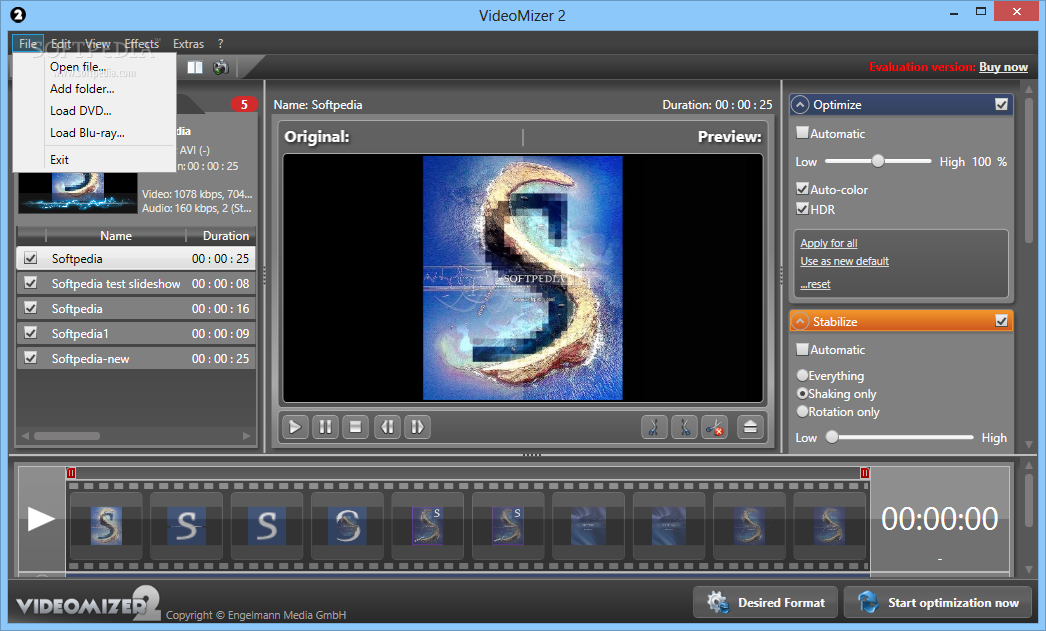Choose Load Blu-ray... menu entry

pos(94,133)
